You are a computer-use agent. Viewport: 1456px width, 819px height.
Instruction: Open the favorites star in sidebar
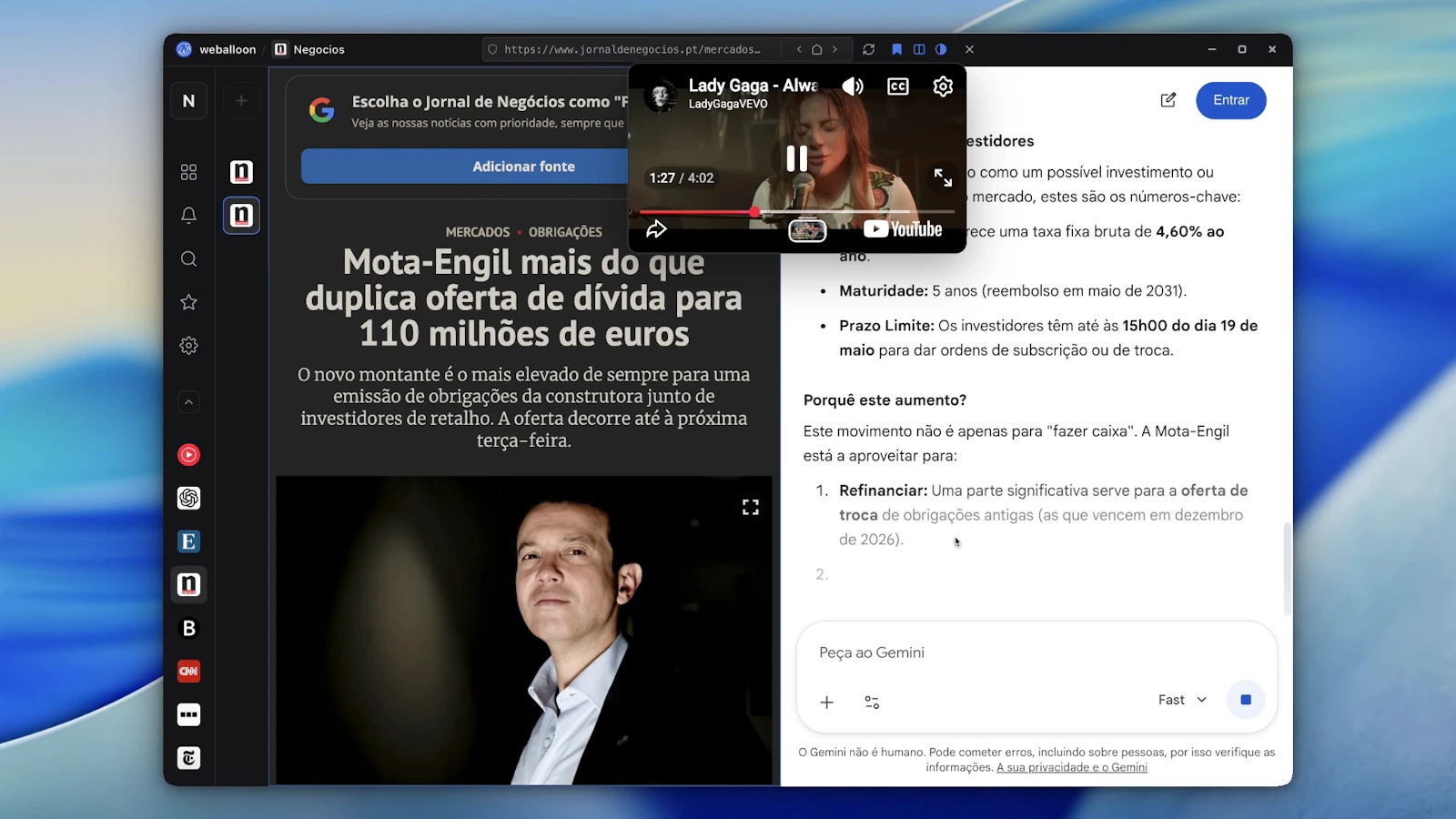click(188, 302)
